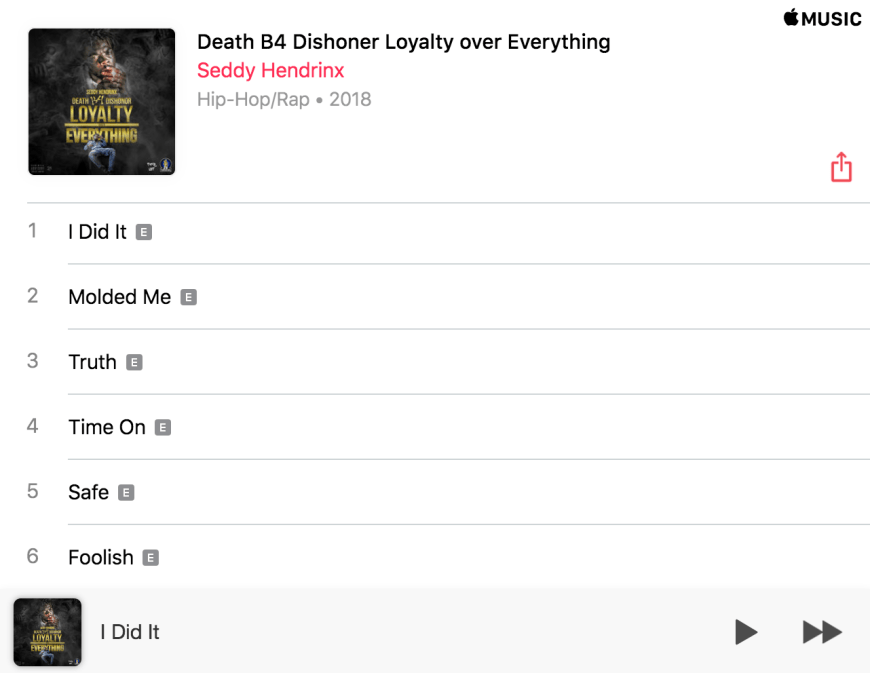
Task: Open the Apple Music logo link
Action: (822, 18)
